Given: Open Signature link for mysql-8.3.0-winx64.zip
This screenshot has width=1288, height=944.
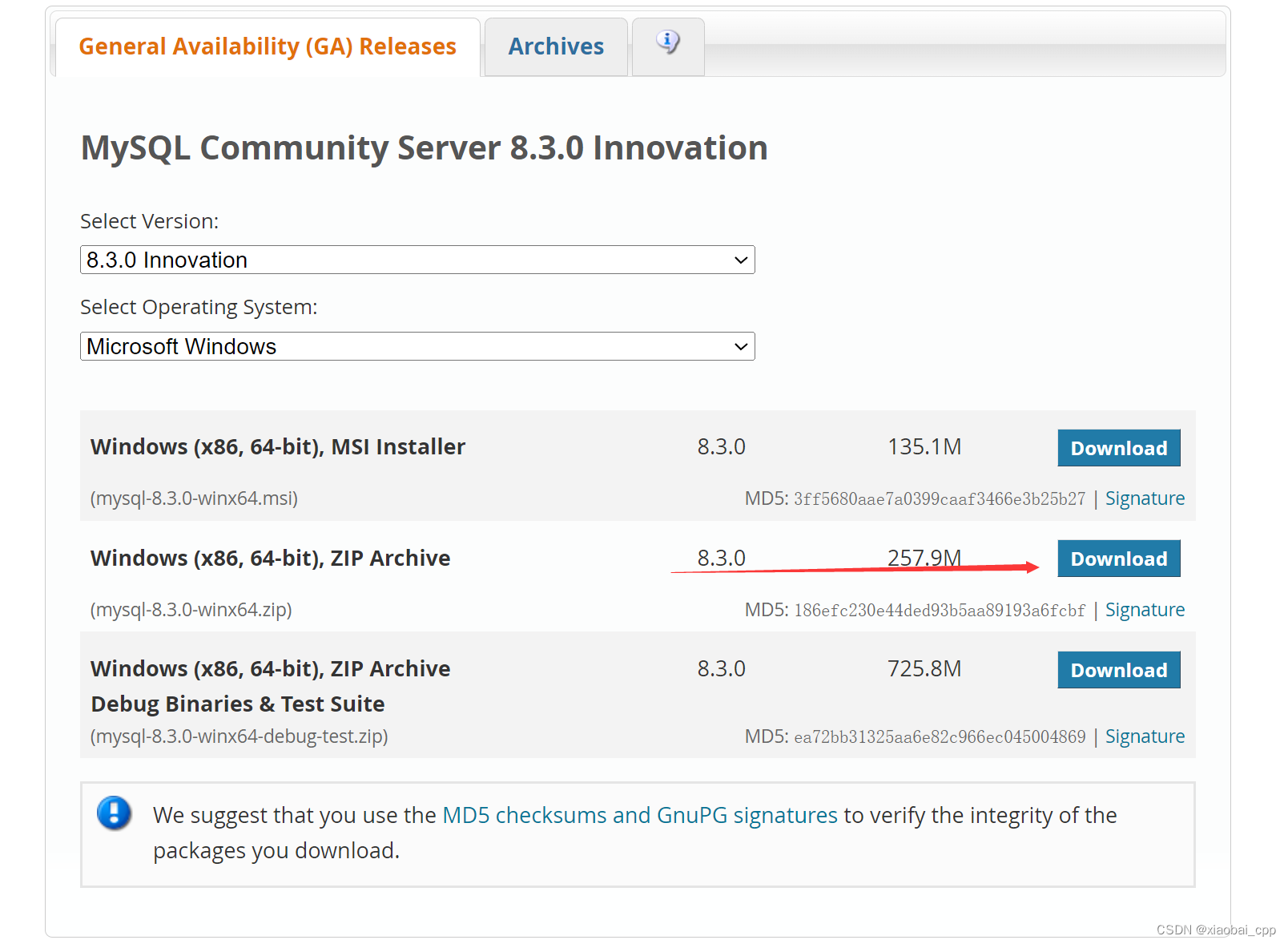Looking at the screenshot, I should click(1145, 610).
